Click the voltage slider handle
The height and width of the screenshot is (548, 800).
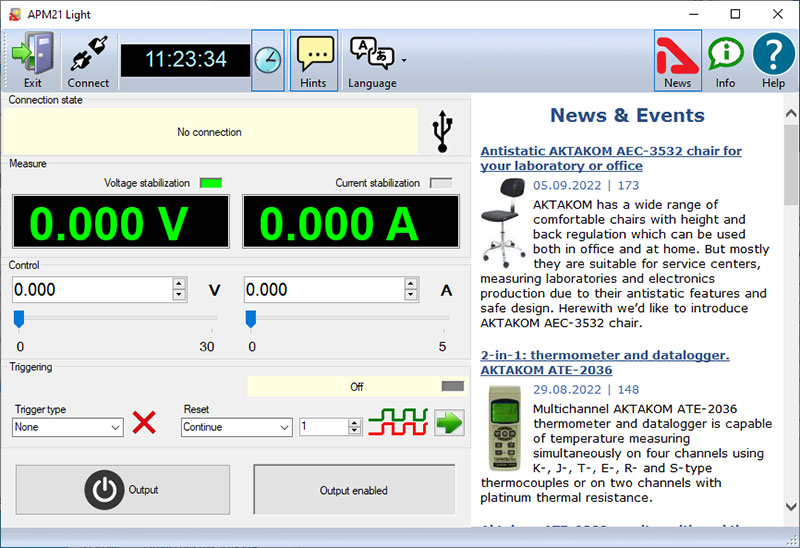point(19,319)
